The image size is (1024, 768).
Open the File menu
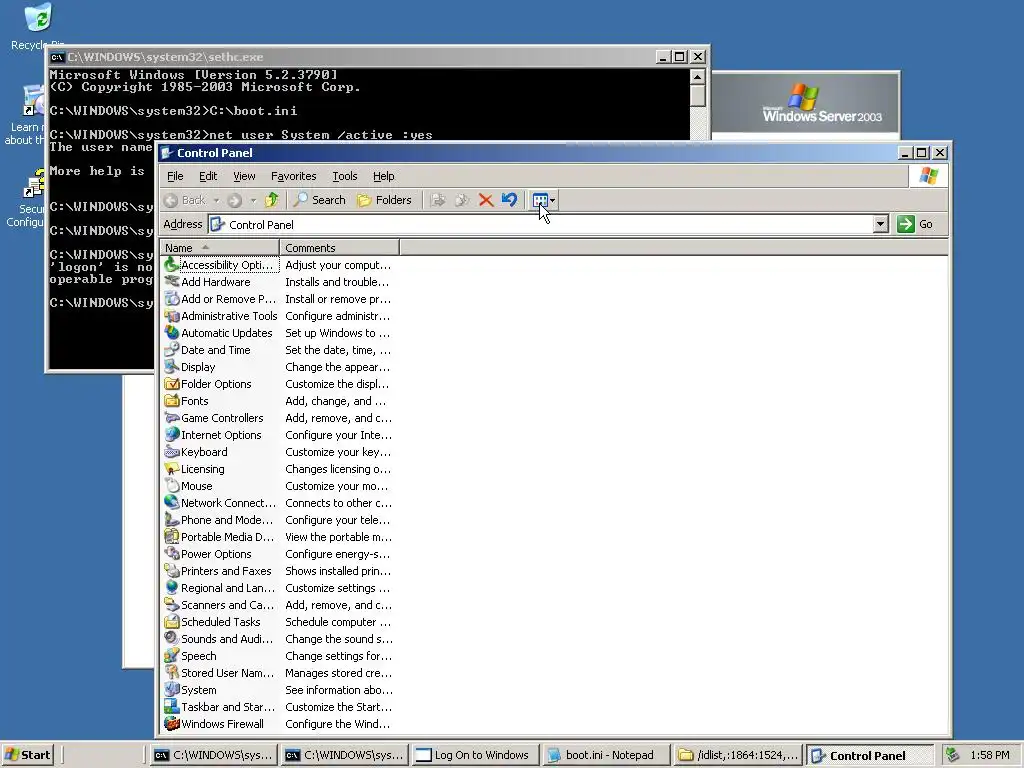click(x=175, y=176)
